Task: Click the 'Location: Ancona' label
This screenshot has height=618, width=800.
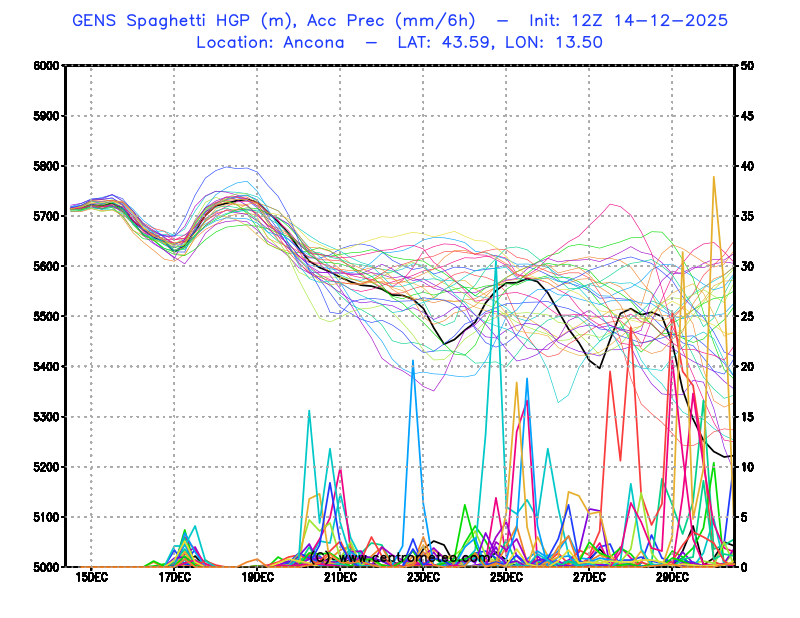Action: point(270,42)
